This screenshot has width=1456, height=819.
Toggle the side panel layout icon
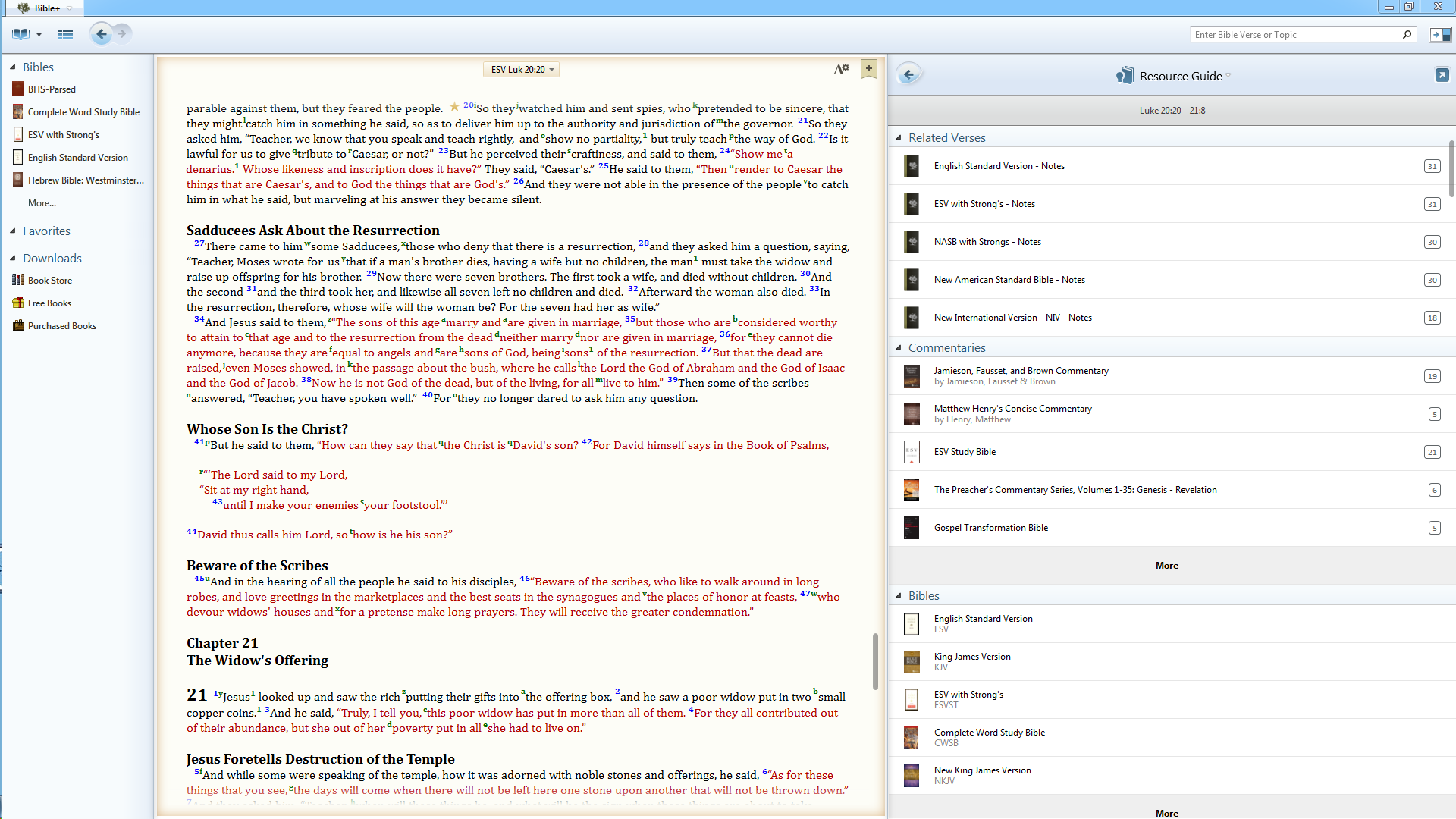pyautogui.click(x=1439, y=34)
